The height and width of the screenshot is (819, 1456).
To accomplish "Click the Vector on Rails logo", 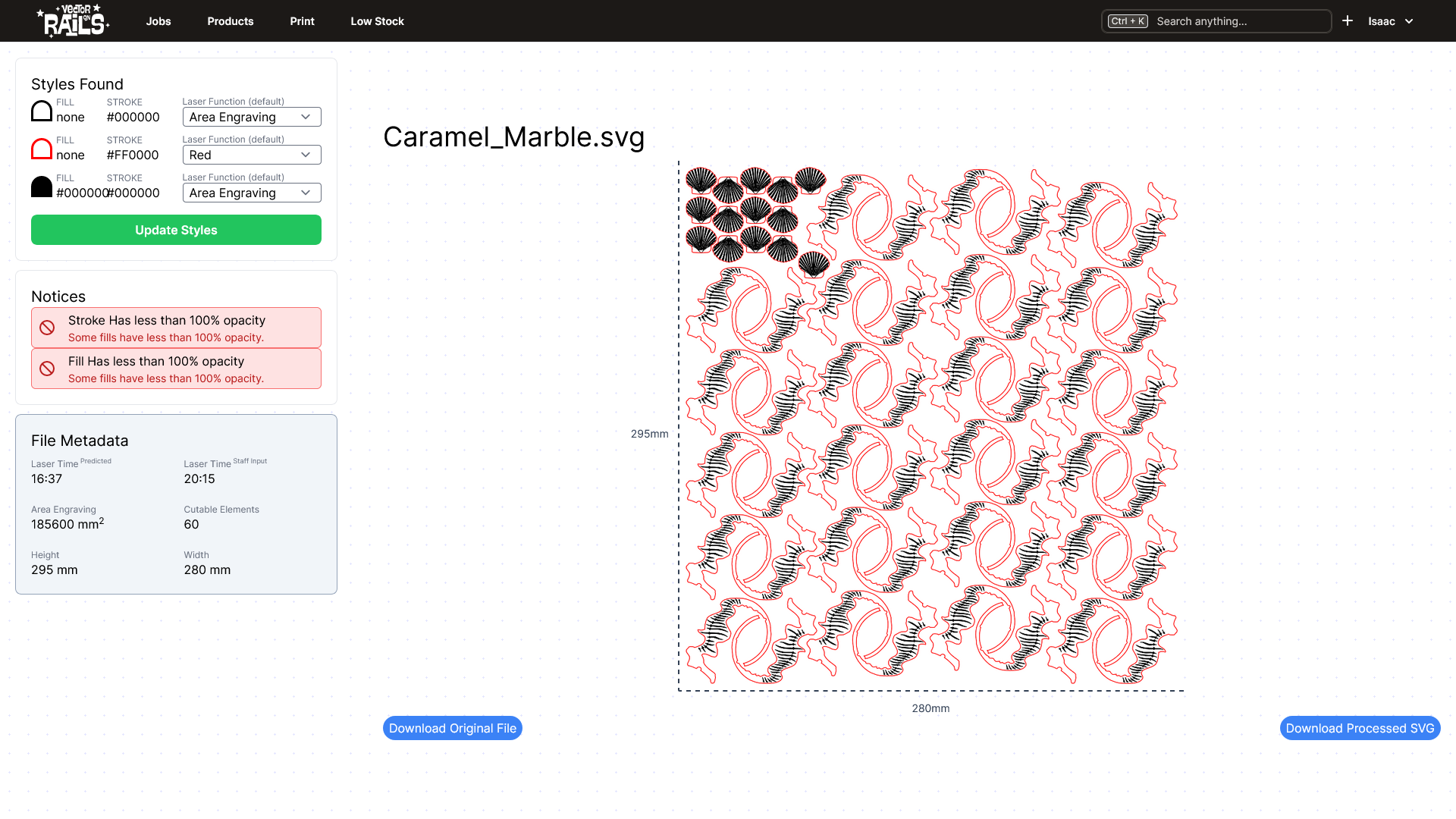I will (x=74, y=20).
